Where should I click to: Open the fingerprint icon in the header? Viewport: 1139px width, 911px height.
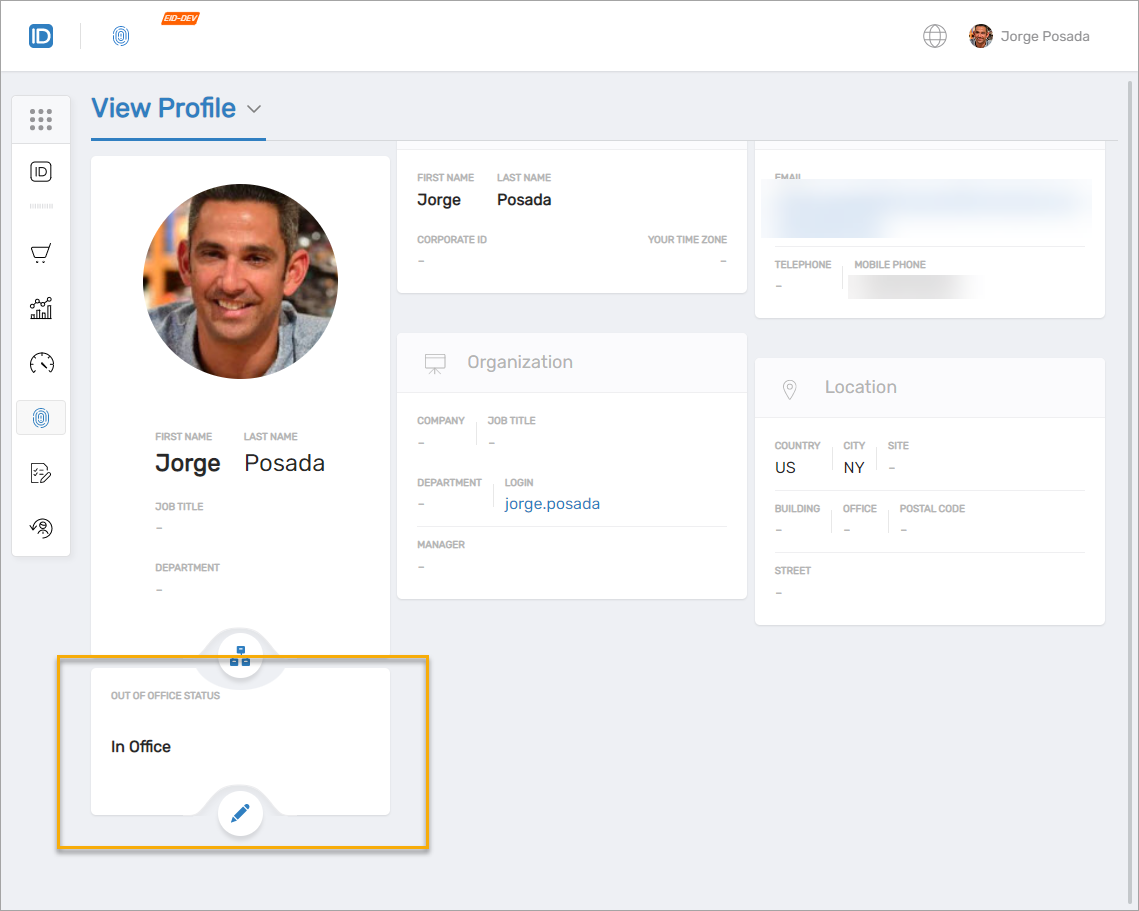tap(121, 36)
